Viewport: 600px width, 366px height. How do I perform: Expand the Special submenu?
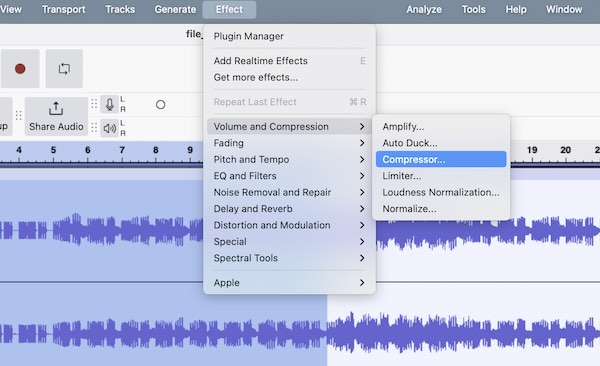pos(289,242)
